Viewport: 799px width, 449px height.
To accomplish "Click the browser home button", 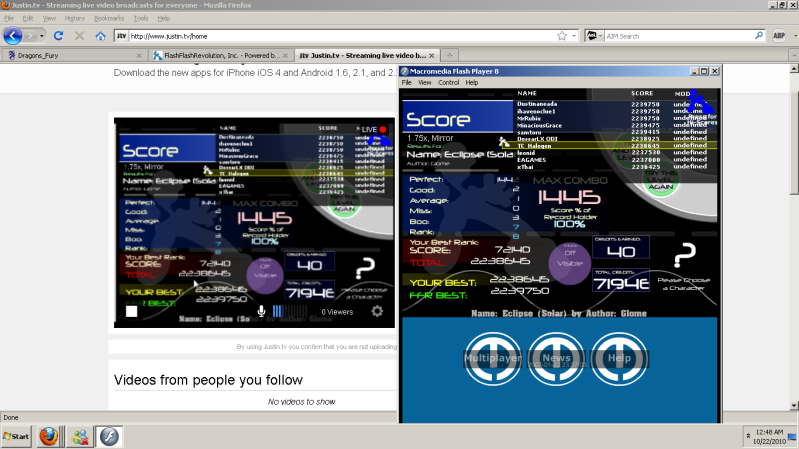I will point(100,36).
